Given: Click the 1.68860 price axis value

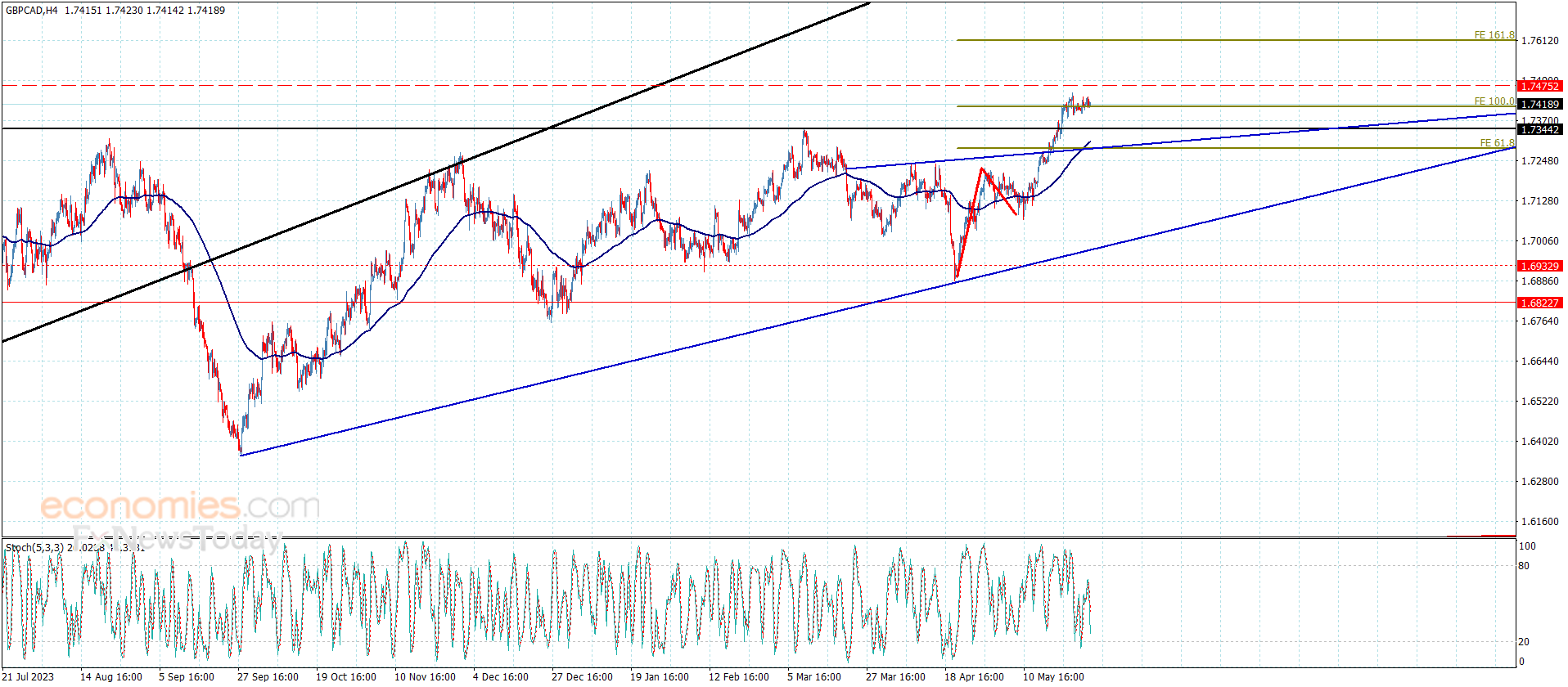Looking at the screenshot, I should coord(1539,281).
